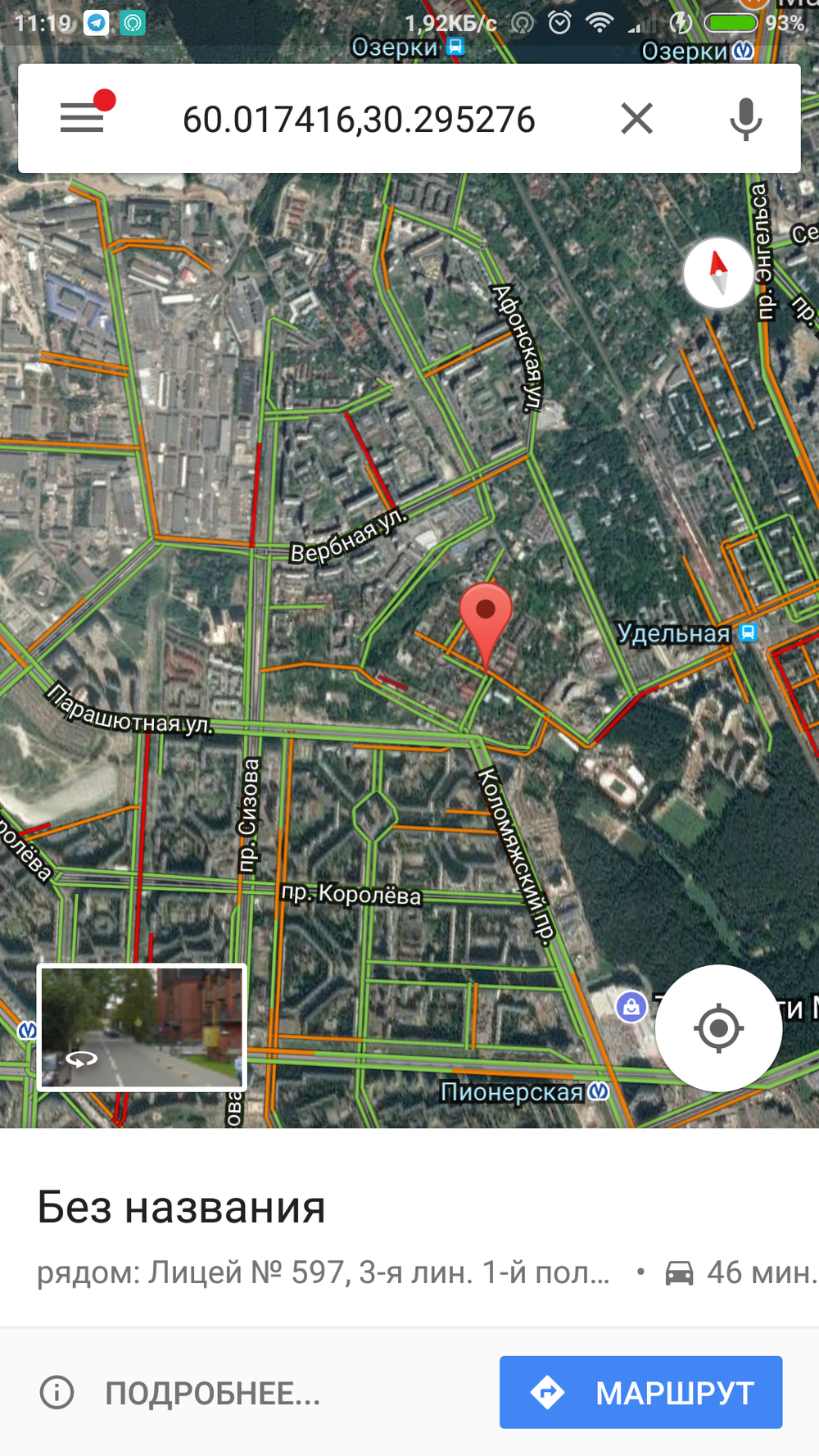Tap the info circle icon
The width and height of the screenshot is (819, 1456).
point(57,1392)
